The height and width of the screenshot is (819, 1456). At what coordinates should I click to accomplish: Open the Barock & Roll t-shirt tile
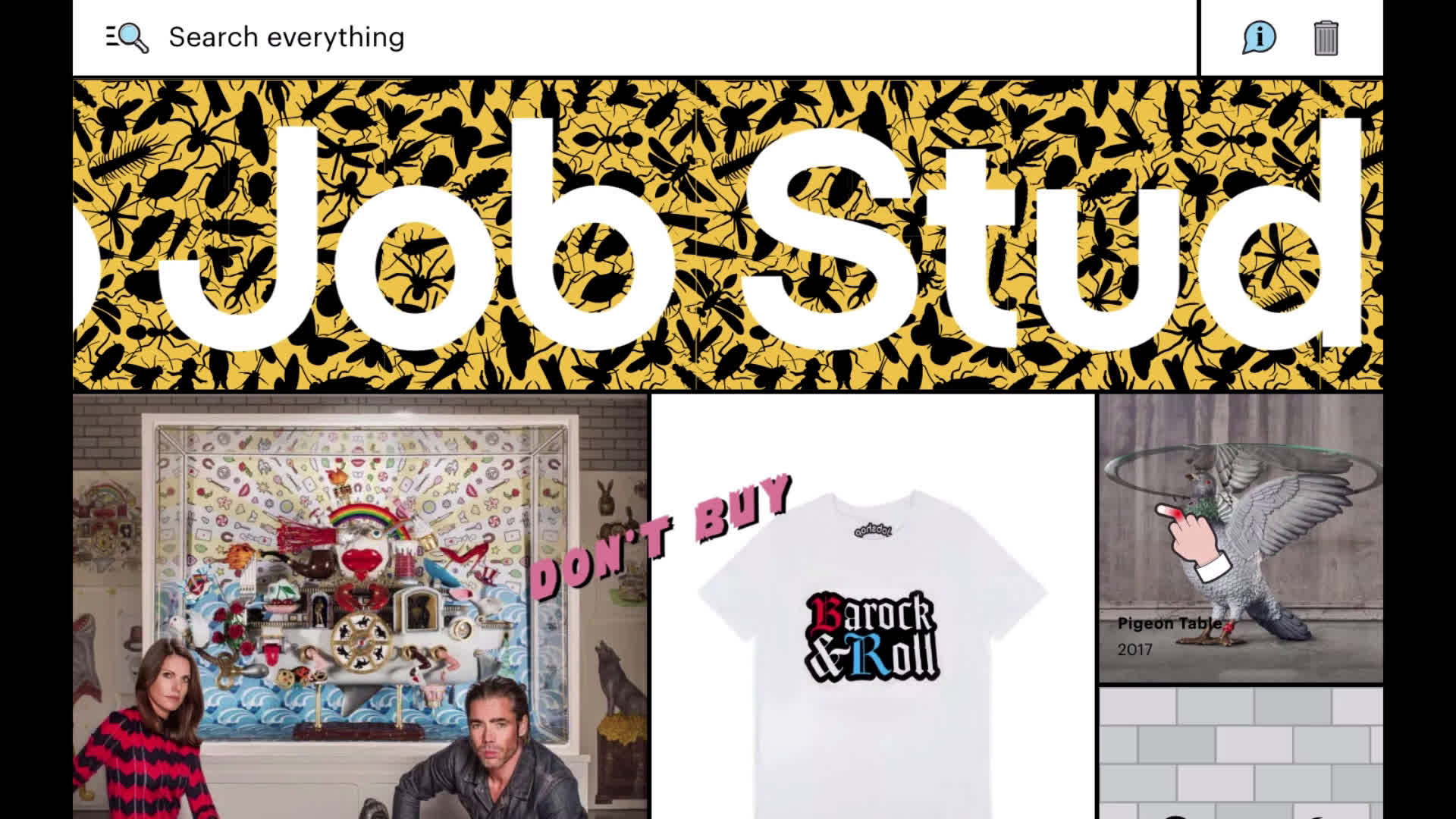click(x=873, y=607)
